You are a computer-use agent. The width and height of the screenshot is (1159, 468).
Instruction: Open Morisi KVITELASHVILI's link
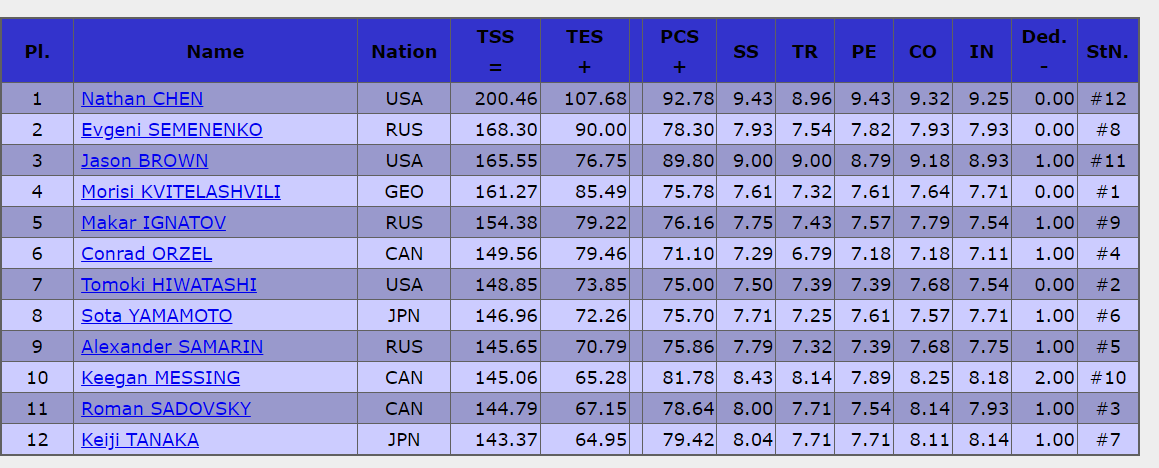coord(181,191)
